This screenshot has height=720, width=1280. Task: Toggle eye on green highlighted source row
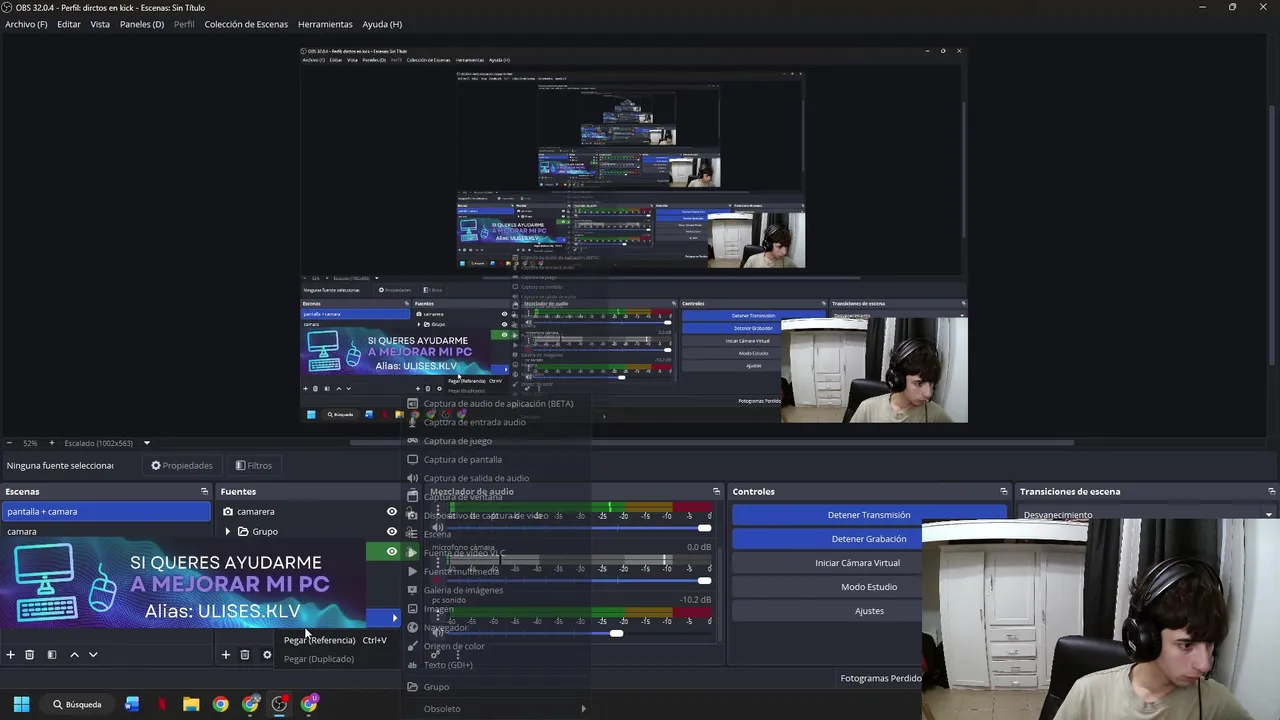coord(392,552)
